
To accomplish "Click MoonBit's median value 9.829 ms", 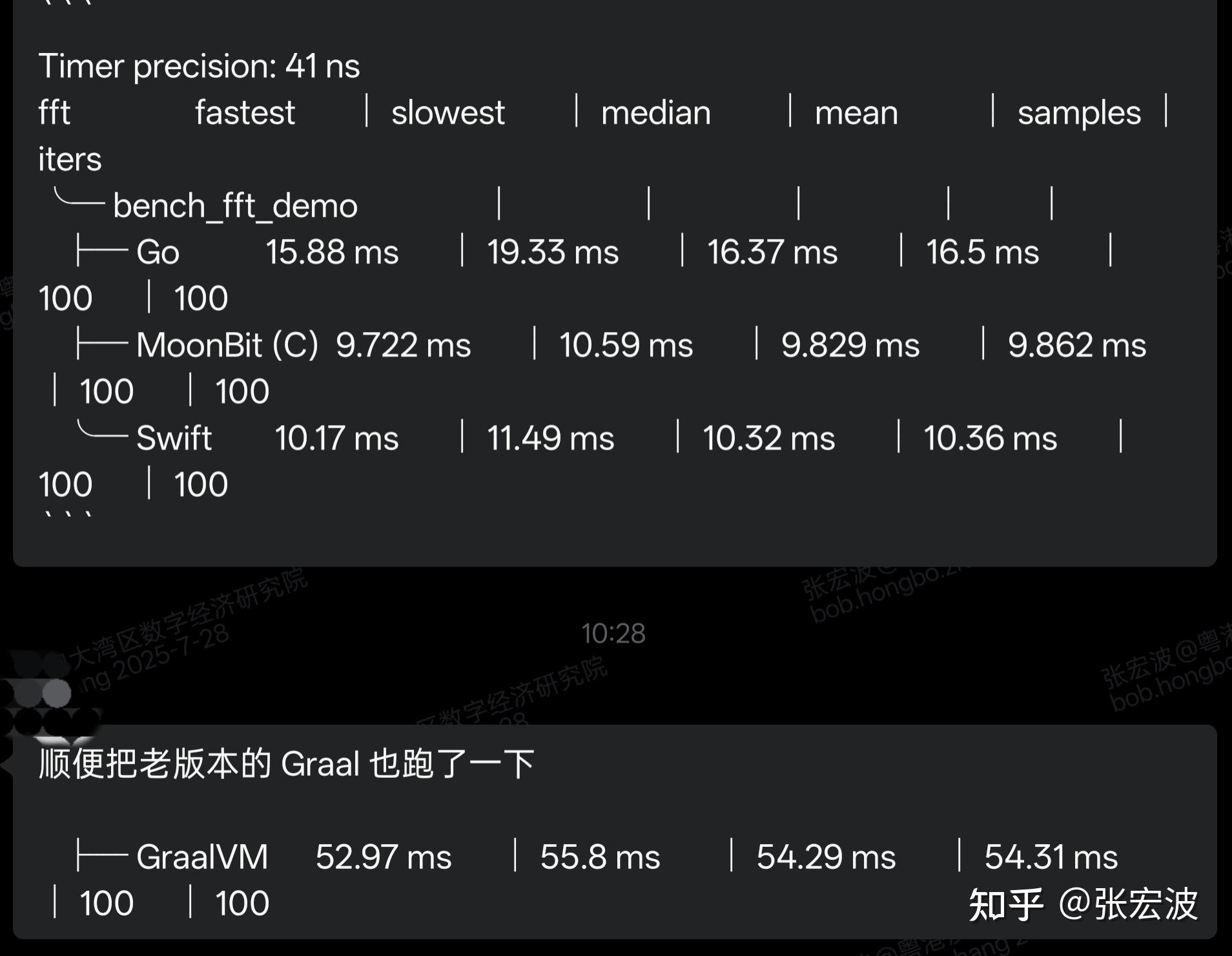I will (850, 345).
